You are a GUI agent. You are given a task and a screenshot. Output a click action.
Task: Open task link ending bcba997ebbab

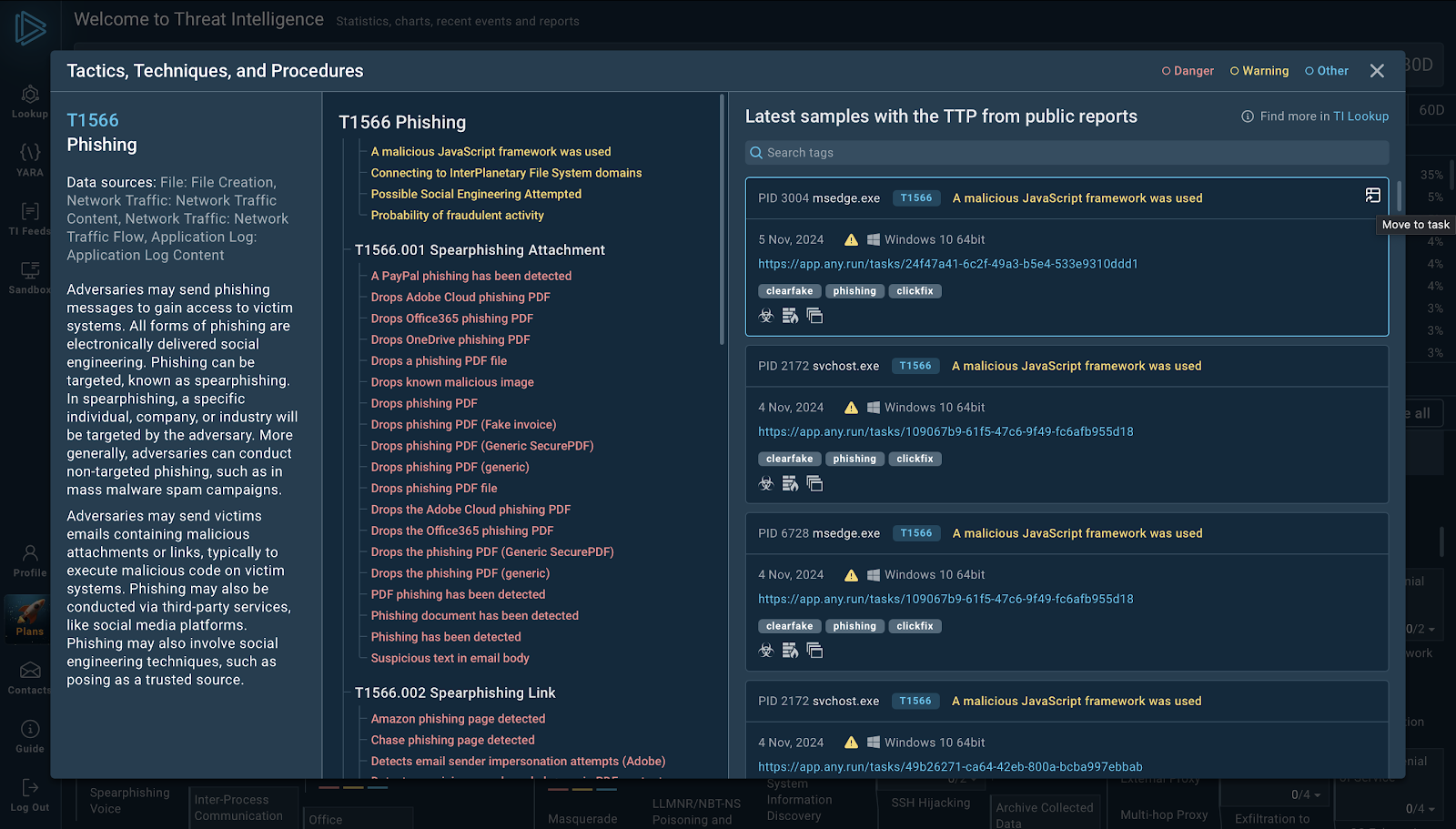(x=950, y=767)
